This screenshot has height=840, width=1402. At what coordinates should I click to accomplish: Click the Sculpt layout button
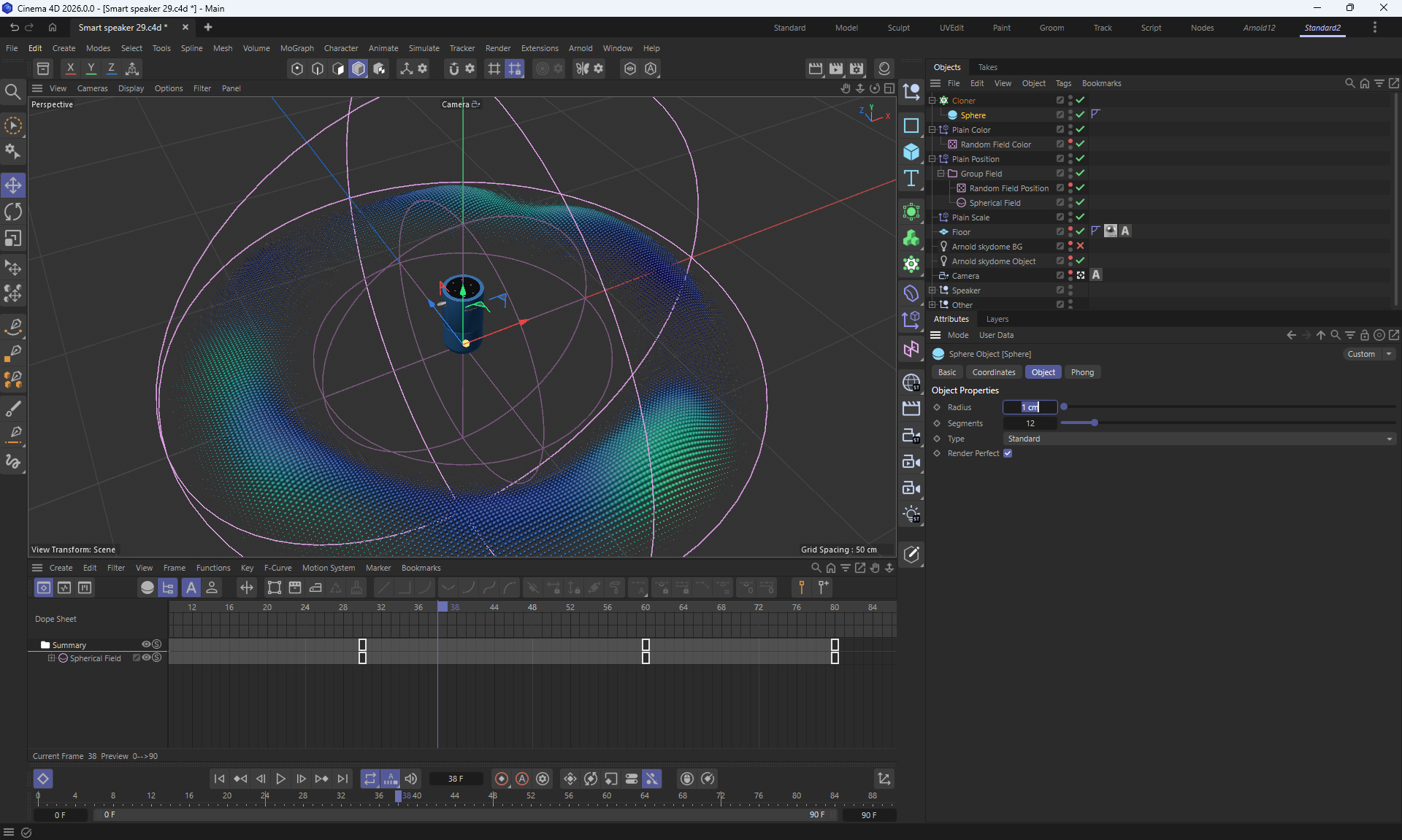coord(898,28)
